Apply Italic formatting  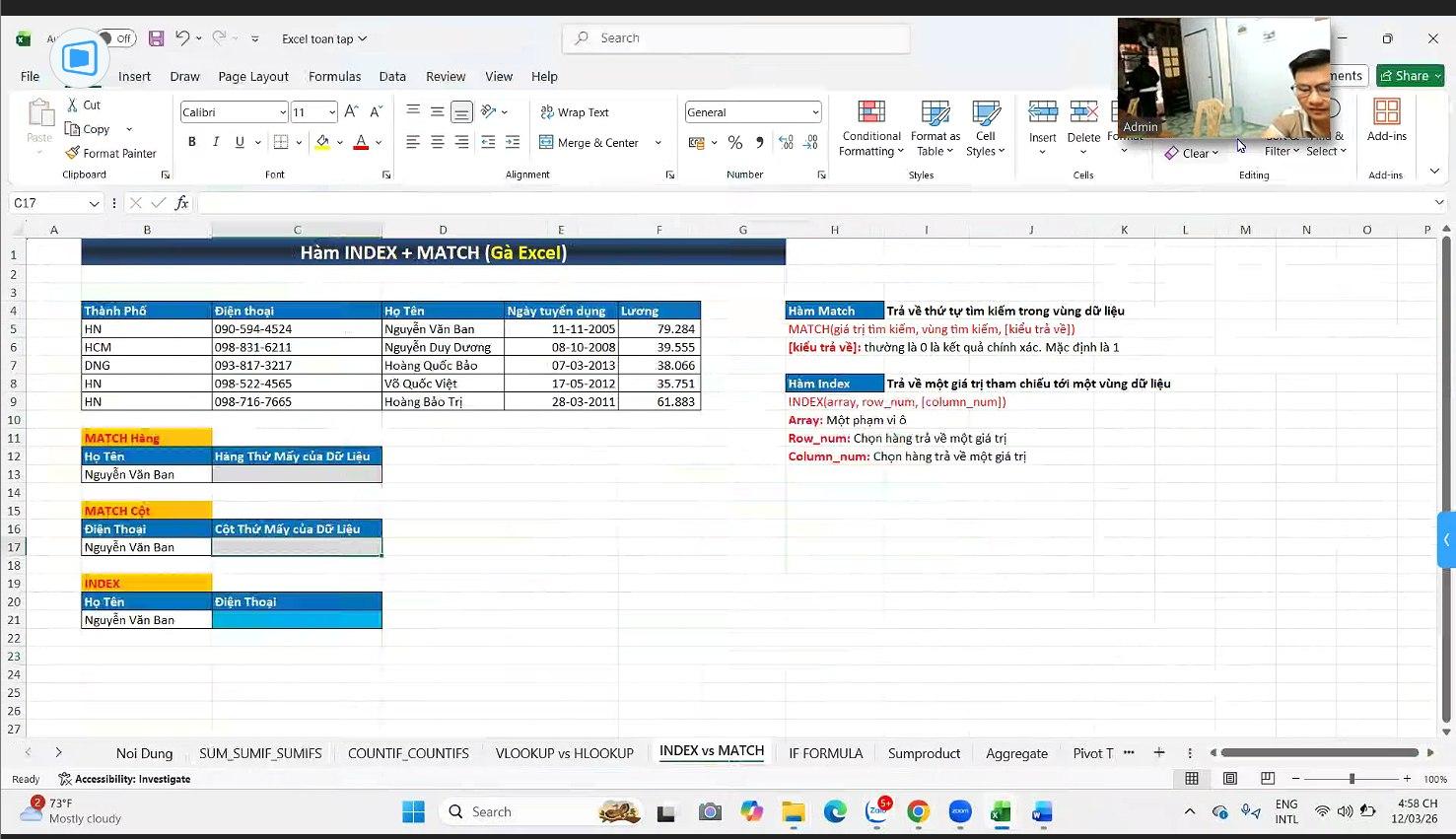click(216, 142)
